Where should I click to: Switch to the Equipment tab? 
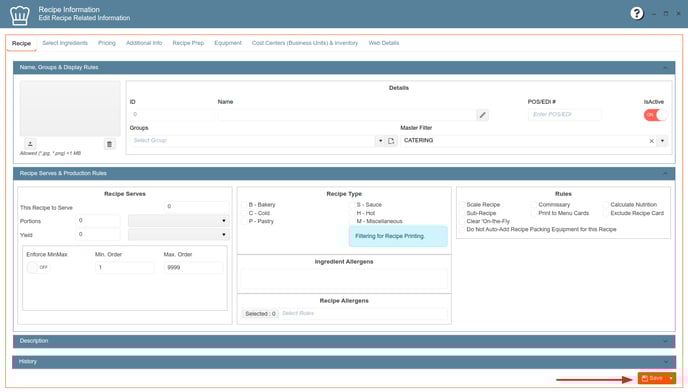point(228,43)
